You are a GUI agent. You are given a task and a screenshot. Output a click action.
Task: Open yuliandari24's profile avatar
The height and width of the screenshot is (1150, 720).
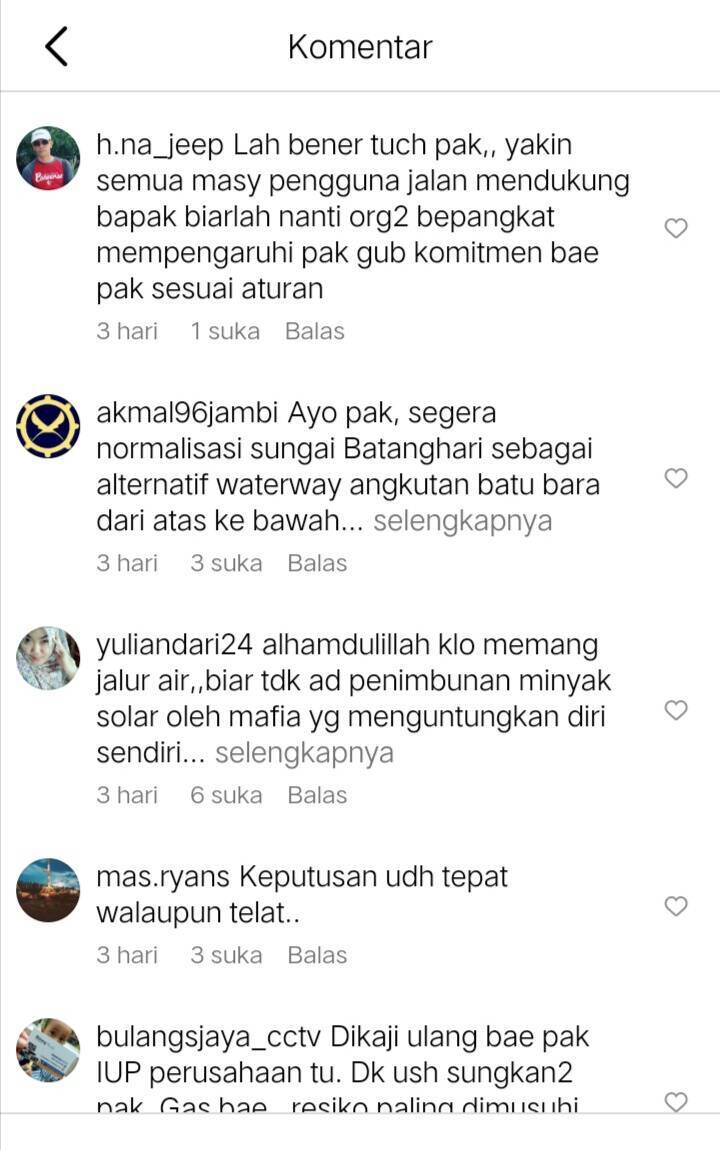point(48,658)
